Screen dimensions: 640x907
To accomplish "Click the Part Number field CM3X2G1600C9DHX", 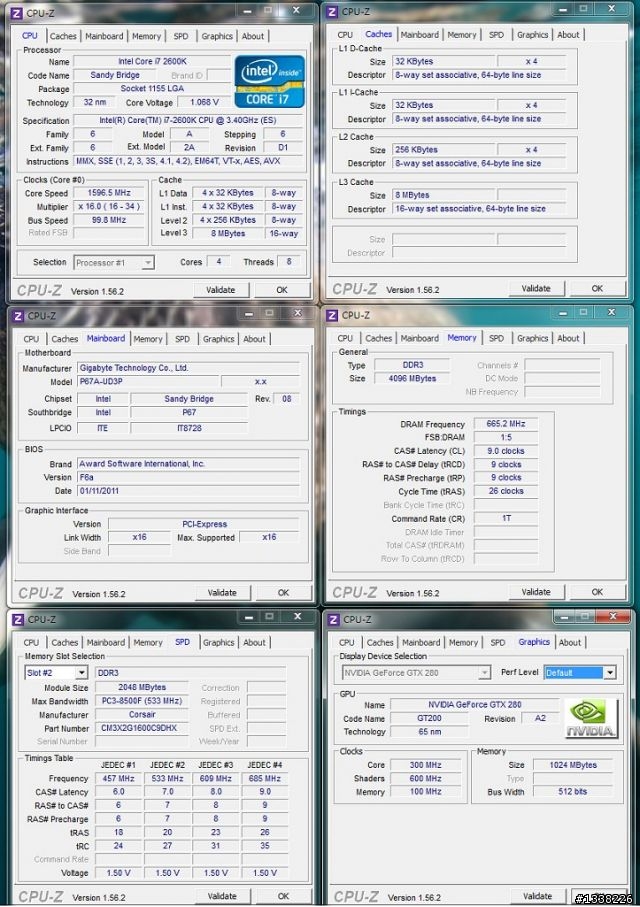I will click(142, 728).
